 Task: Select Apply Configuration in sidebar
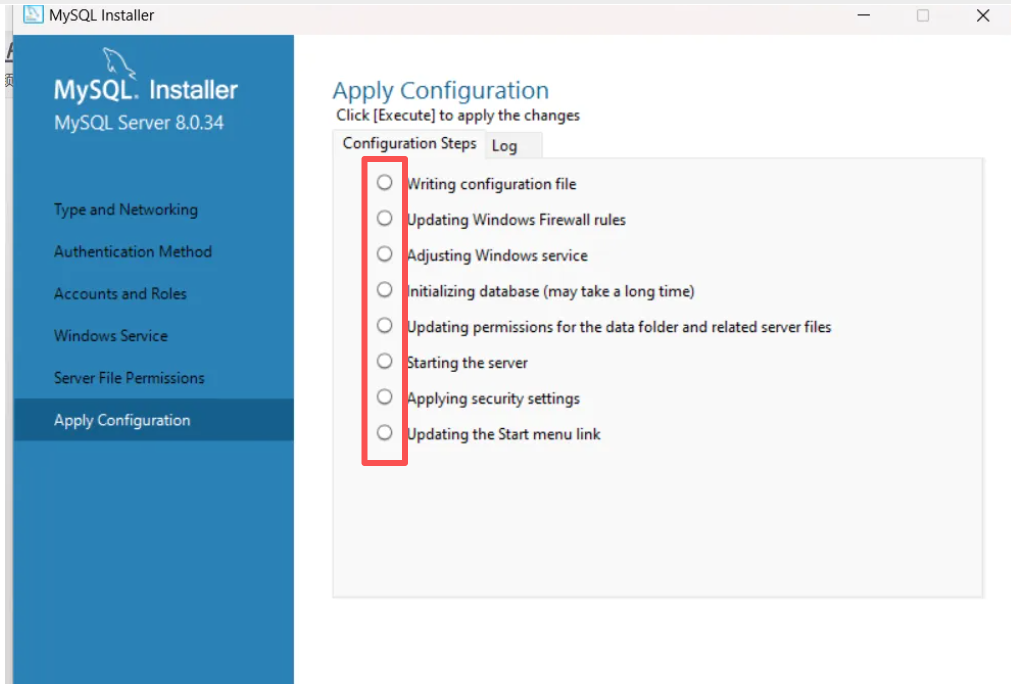(x=153, y=420)
